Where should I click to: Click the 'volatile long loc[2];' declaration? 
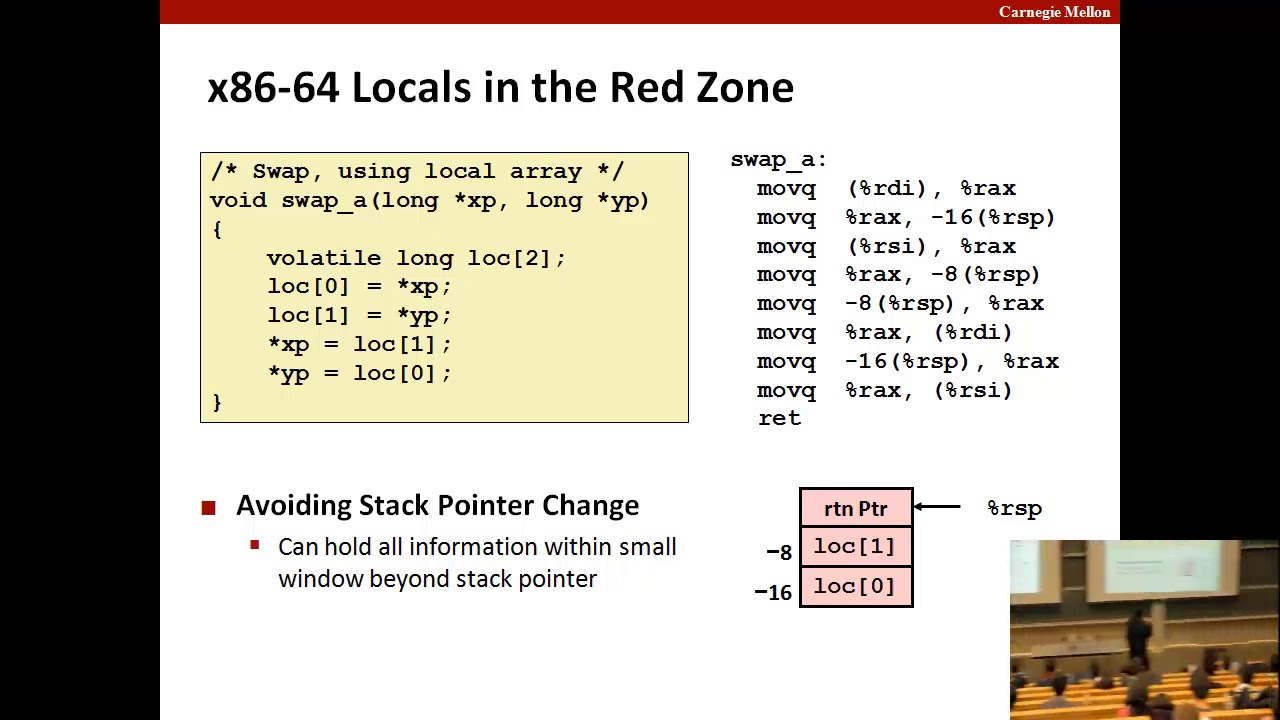point(416,258)
